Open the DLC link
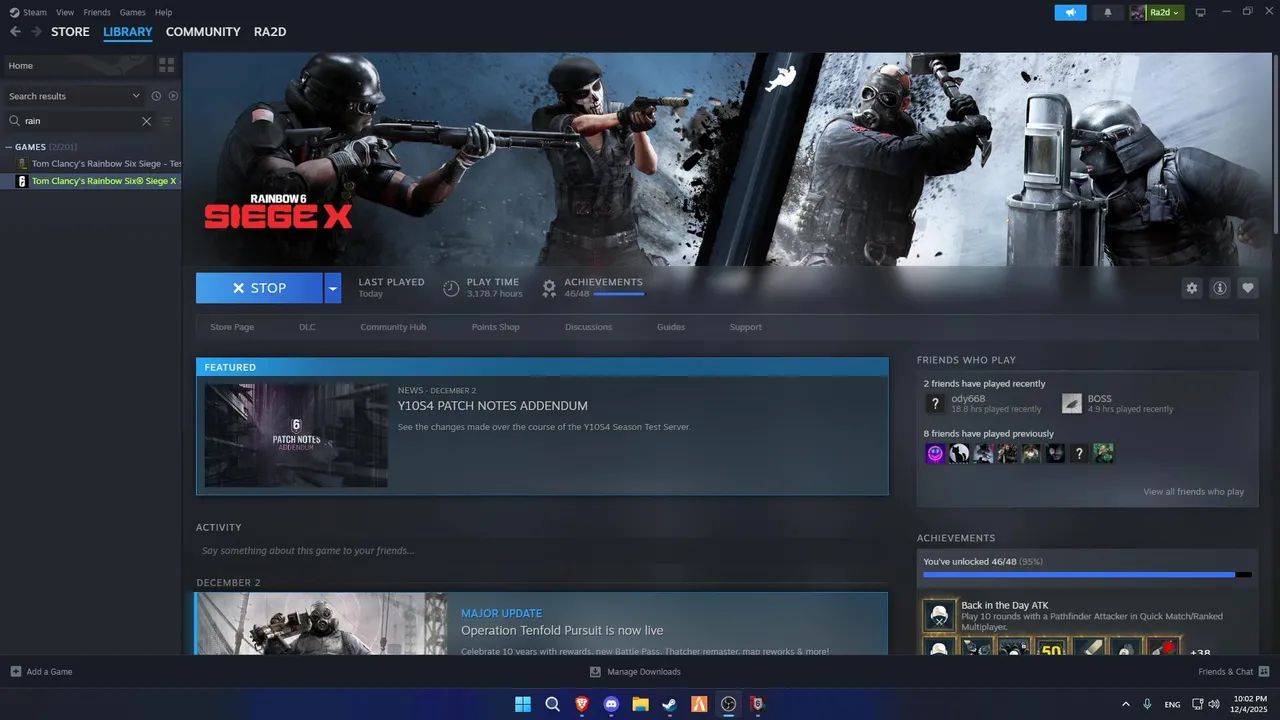 pyautogui.click(x=307, y=327)
